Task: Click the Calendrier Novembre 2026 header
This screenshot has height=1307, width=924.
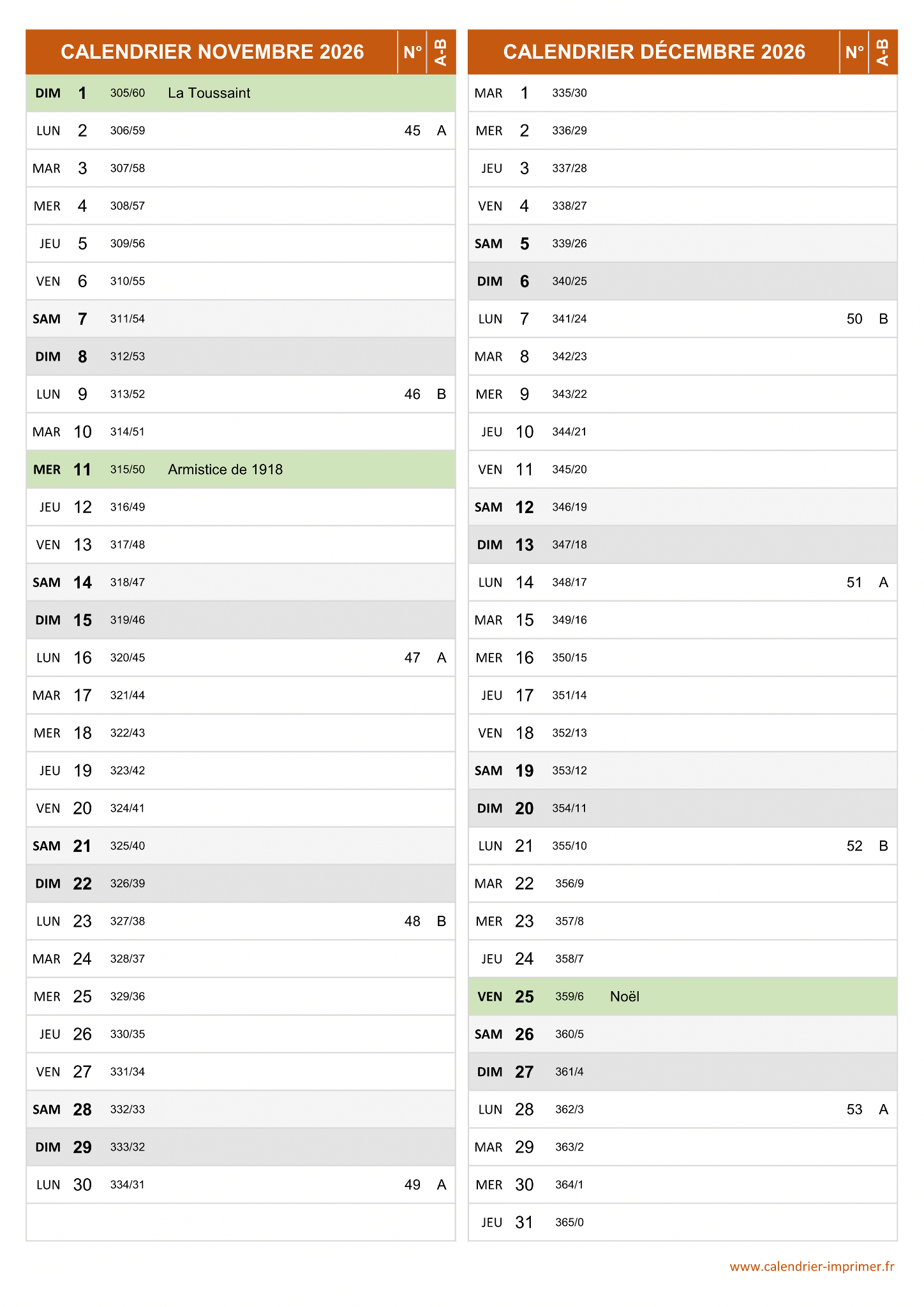Action: (212, 52)
